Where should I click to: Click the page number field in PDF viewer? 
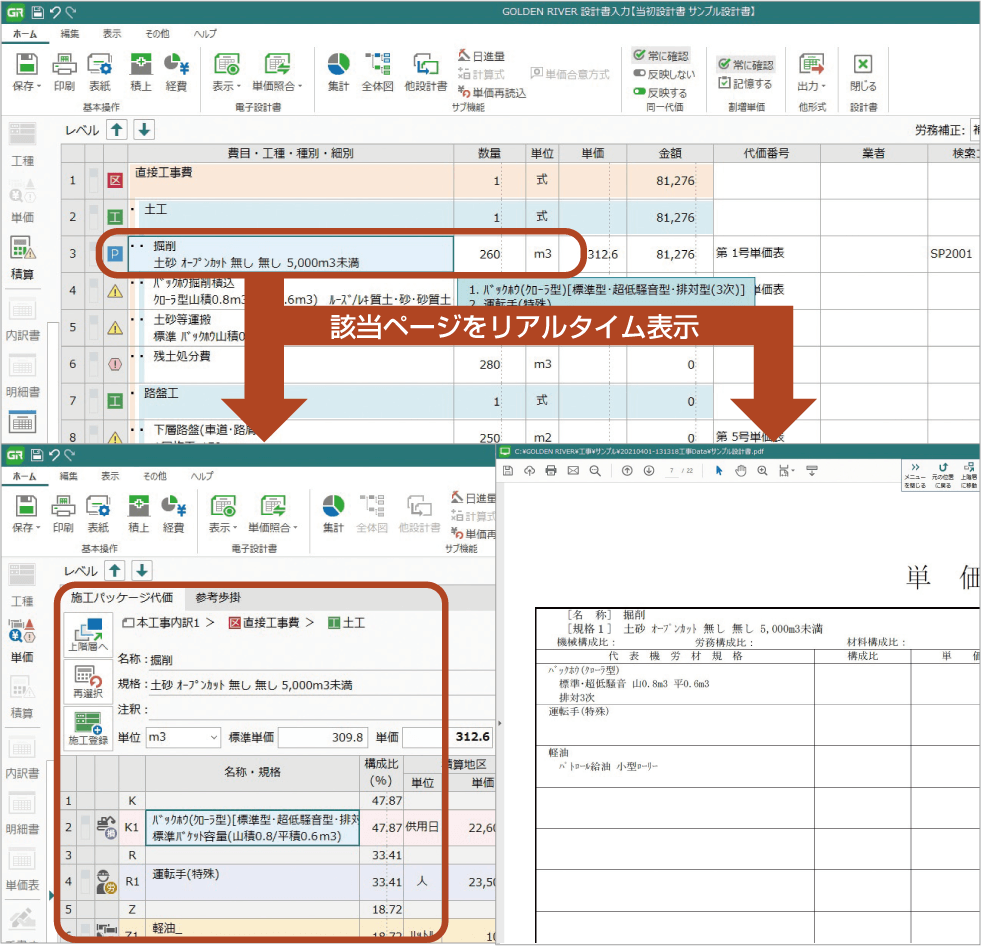click(x=672, y=470)
